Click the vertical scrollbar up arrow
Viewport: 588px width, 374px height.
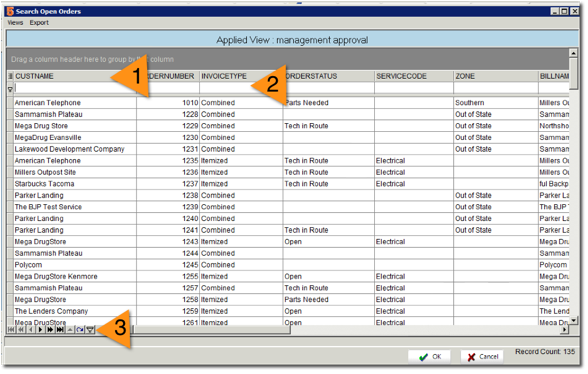coord(573,53)
